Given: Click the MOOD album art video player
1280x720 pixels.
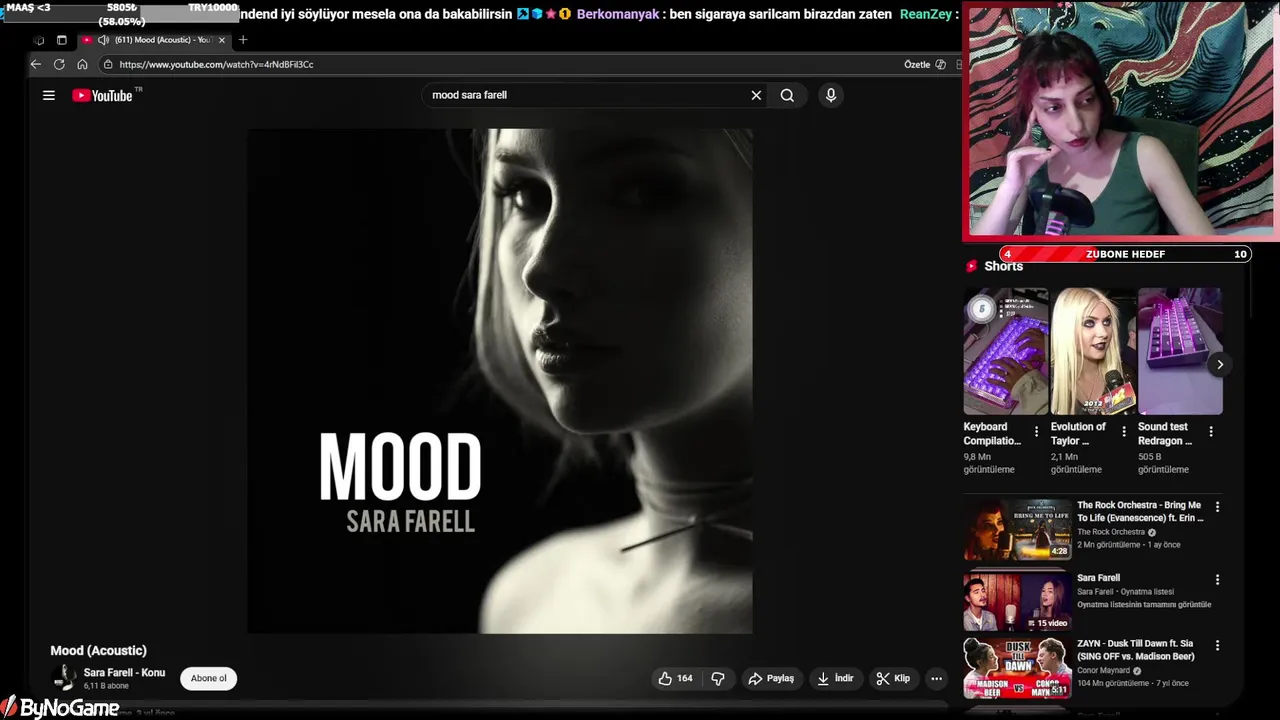Looking at the screenshot, I should 500,381.
